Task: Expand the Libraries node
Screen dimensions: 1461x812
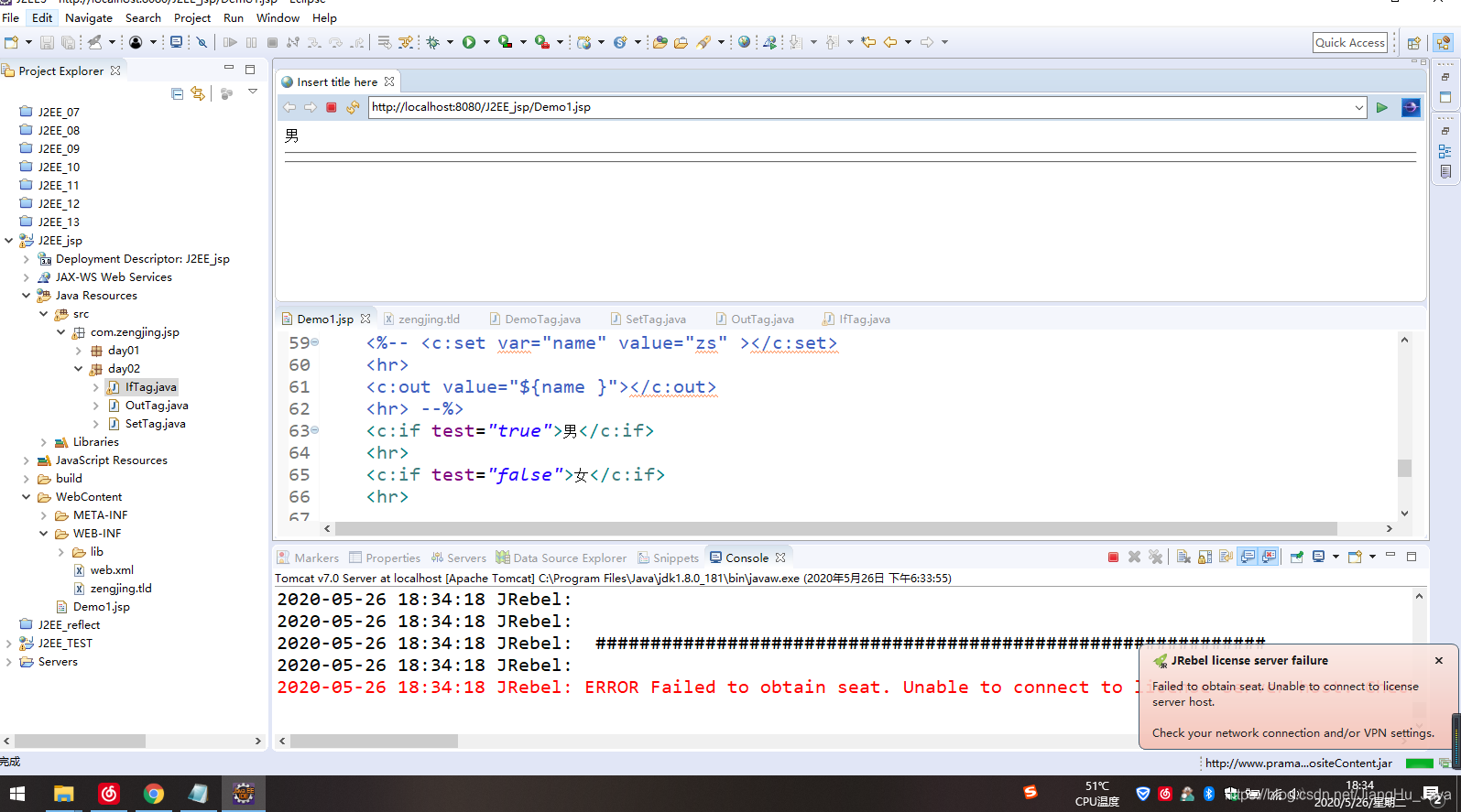Action: [x=43, y=442]
